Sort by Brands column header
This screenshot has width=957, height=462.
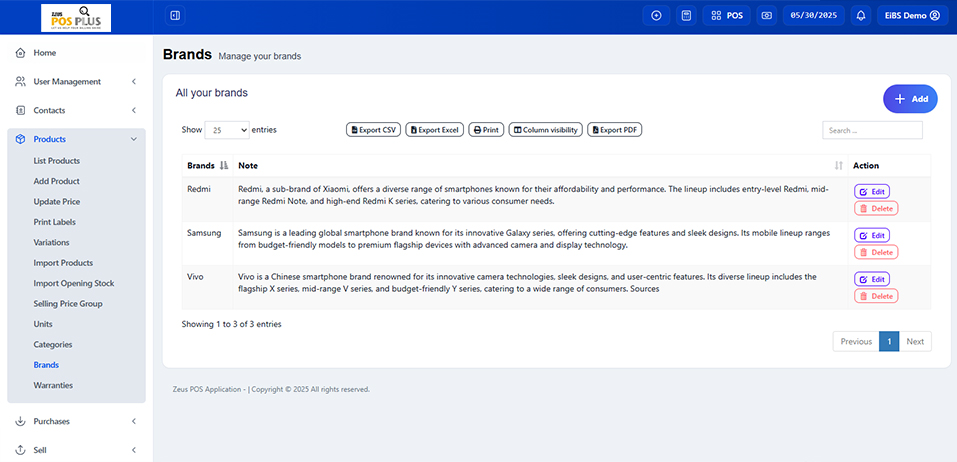coord(207,165)
